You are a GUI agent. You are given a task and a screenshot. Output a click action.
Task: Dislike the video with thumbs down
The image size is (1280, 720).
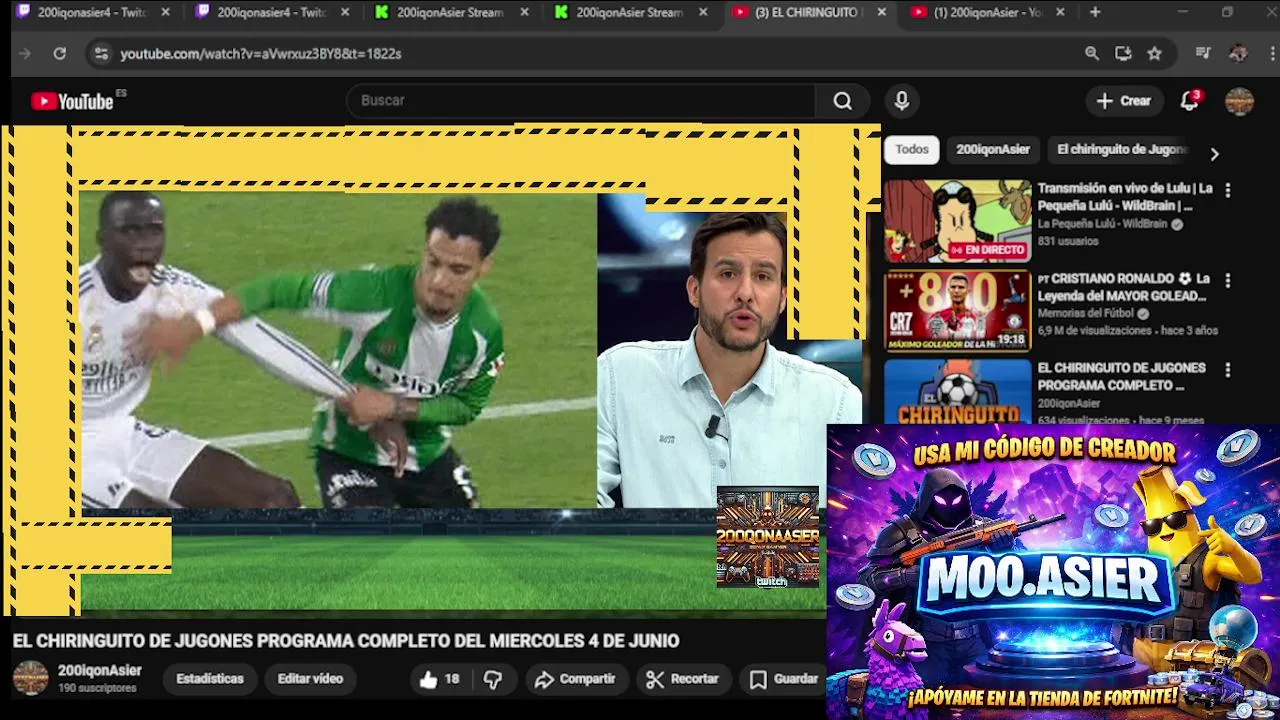click(x=492, y=679)
